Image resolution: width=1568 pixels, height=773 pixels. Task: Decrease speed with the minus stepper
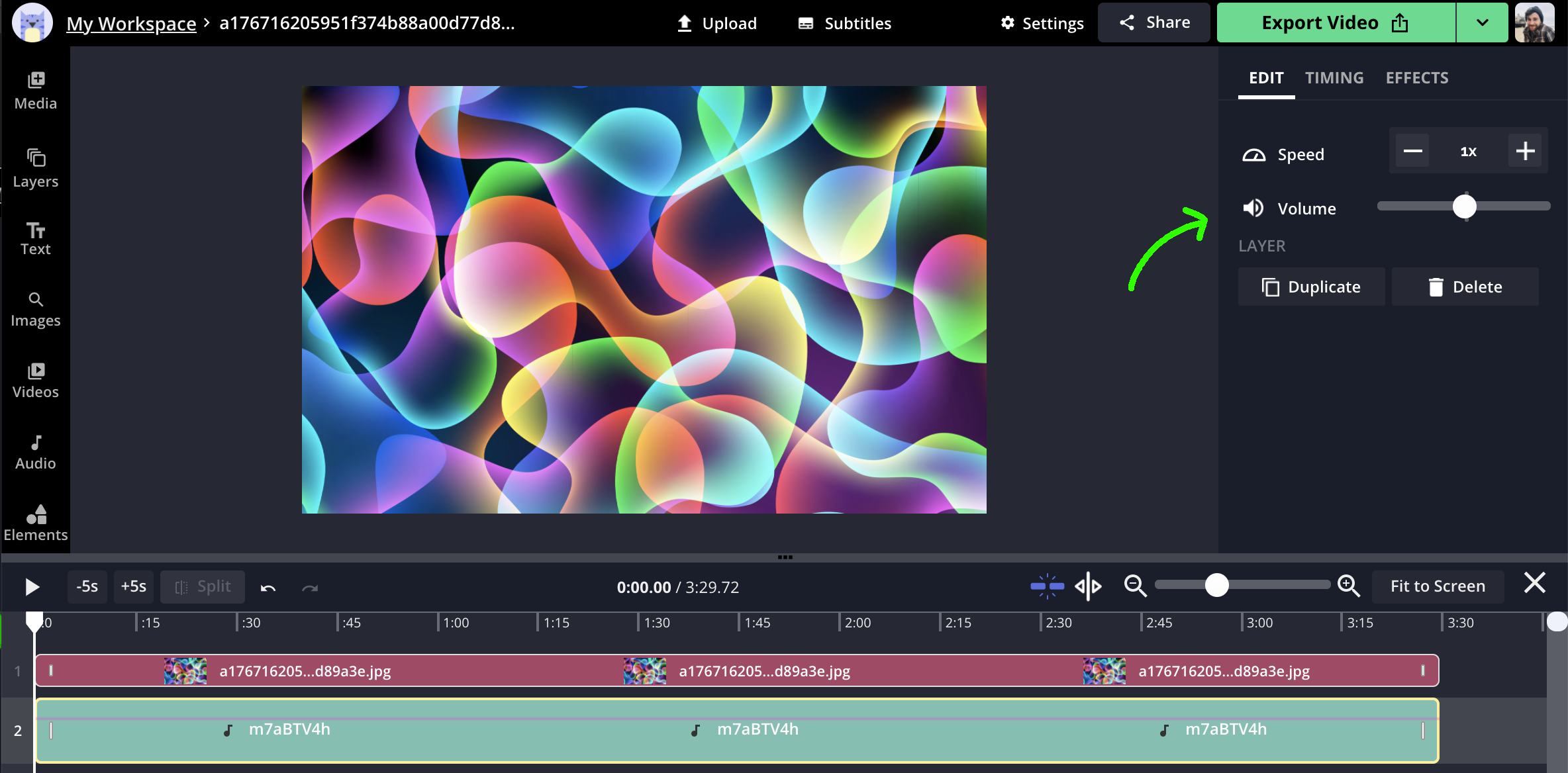(x=1412, y=152)
